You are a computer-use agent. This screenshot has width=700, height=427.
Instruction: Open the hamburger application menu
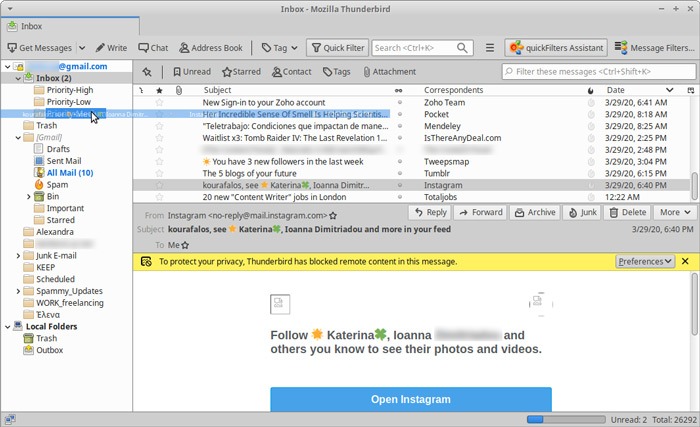click(490, 48)
